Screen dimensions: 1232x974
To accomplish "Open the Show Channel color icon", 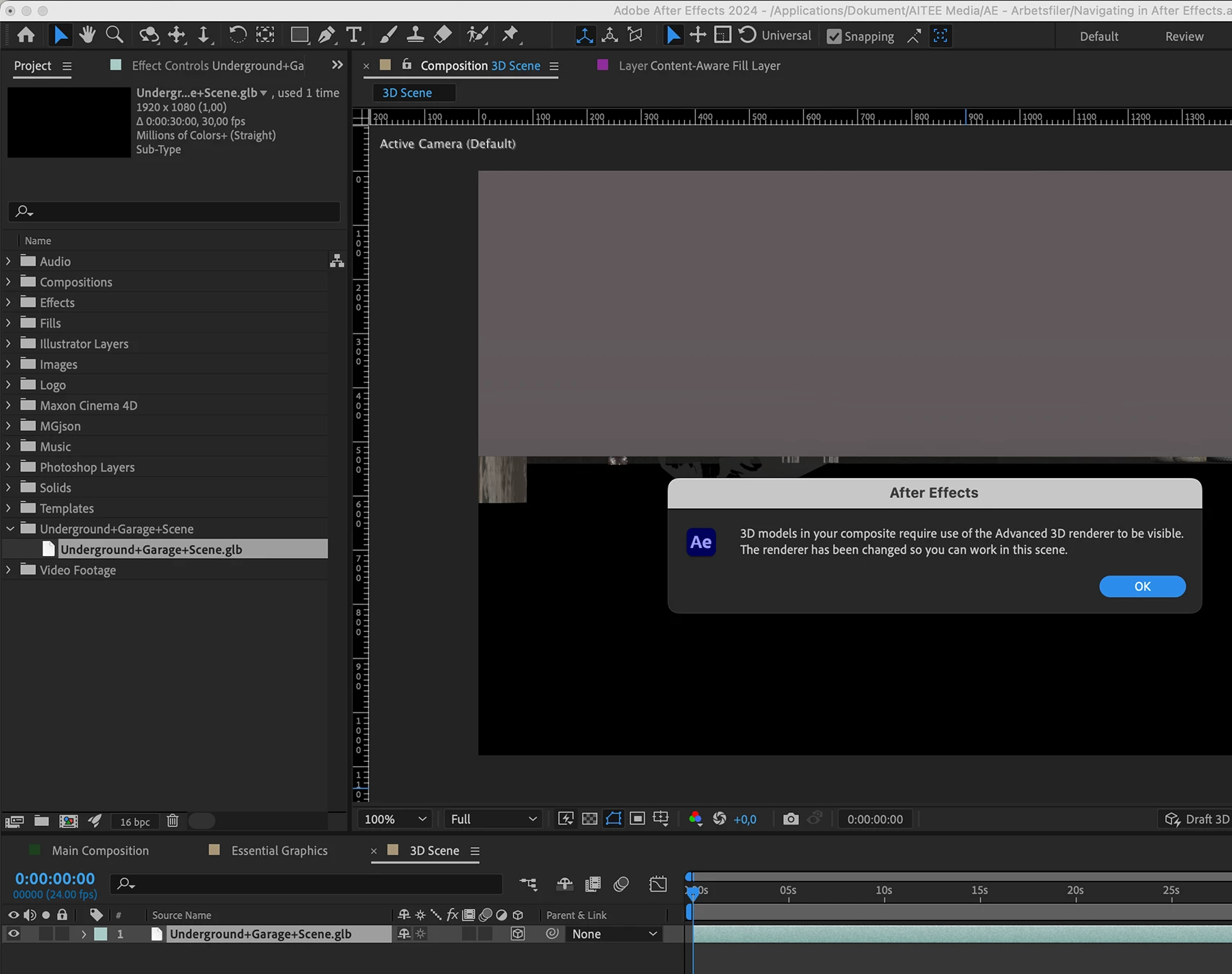I will pos(695,819).
